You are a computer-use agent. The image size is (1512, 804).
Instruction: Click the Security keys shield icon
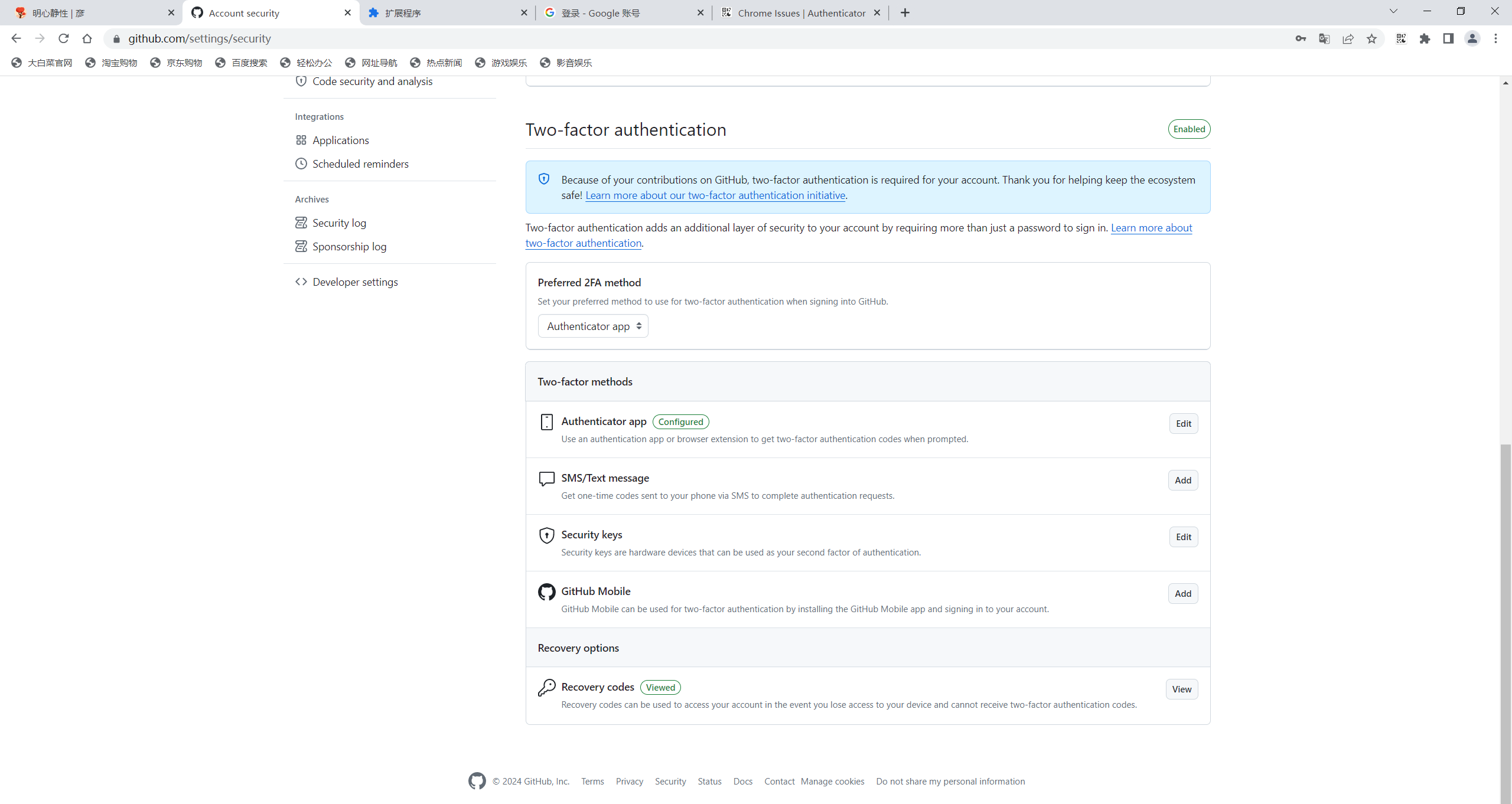(546, 535)
